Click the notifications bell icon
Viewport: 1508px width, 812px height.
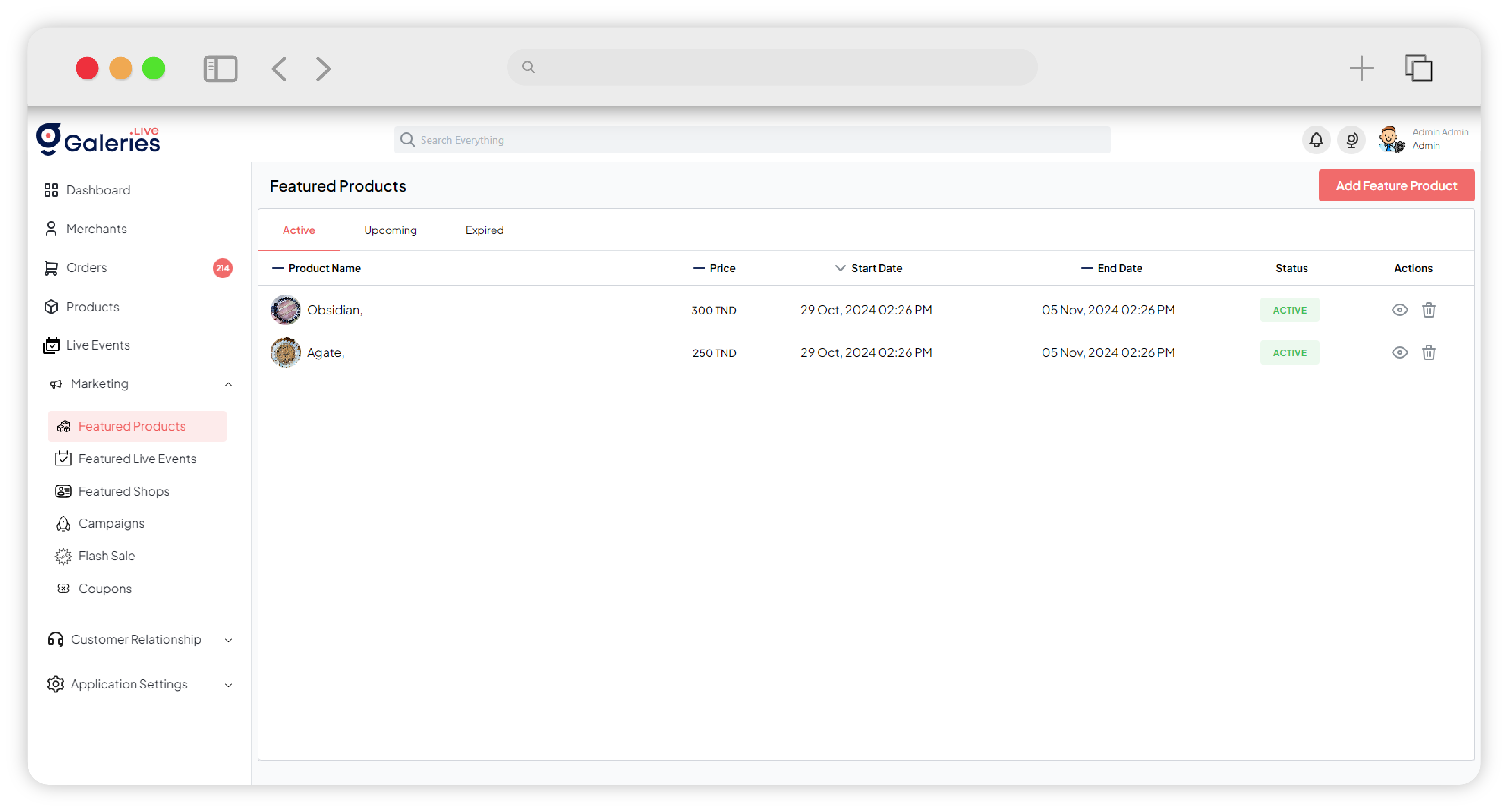point(1315,140)
